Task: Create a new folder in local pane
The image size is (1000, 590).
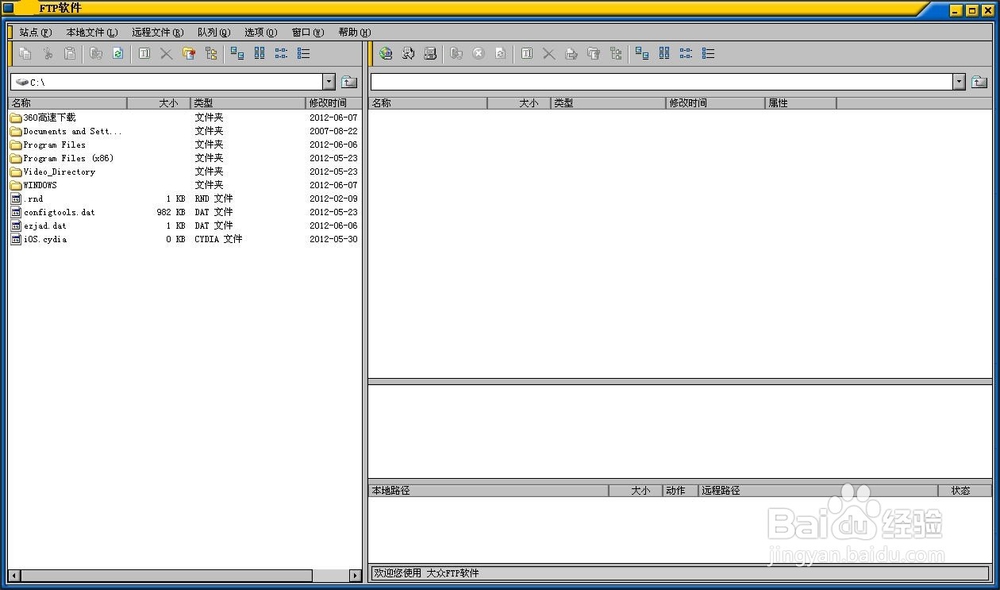Action: (x=189, y=54)
